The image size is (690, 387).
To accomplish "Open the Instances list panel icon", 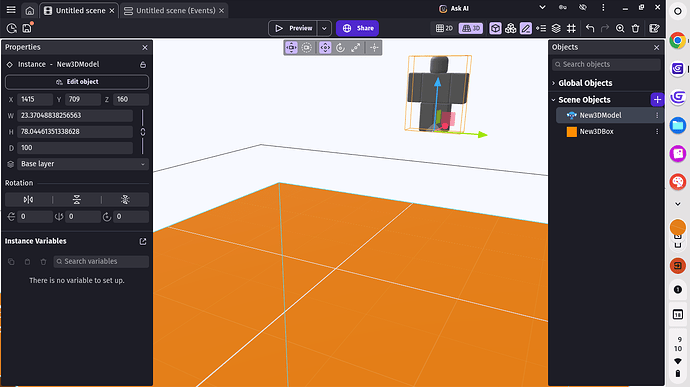I will pos(541,28).
